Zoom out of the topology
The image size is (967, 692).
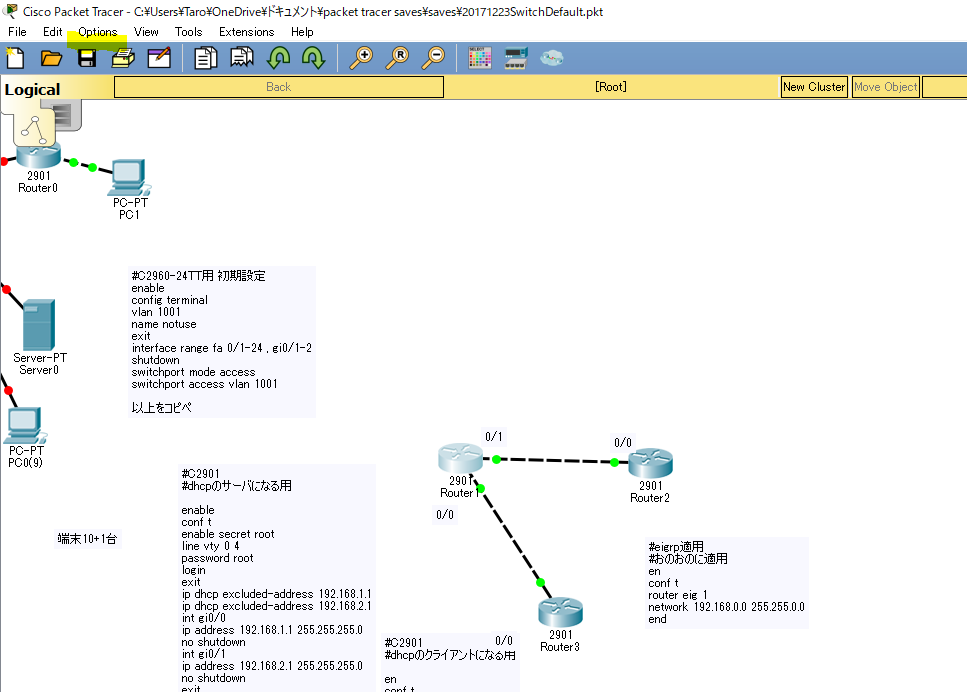point(433,57)
